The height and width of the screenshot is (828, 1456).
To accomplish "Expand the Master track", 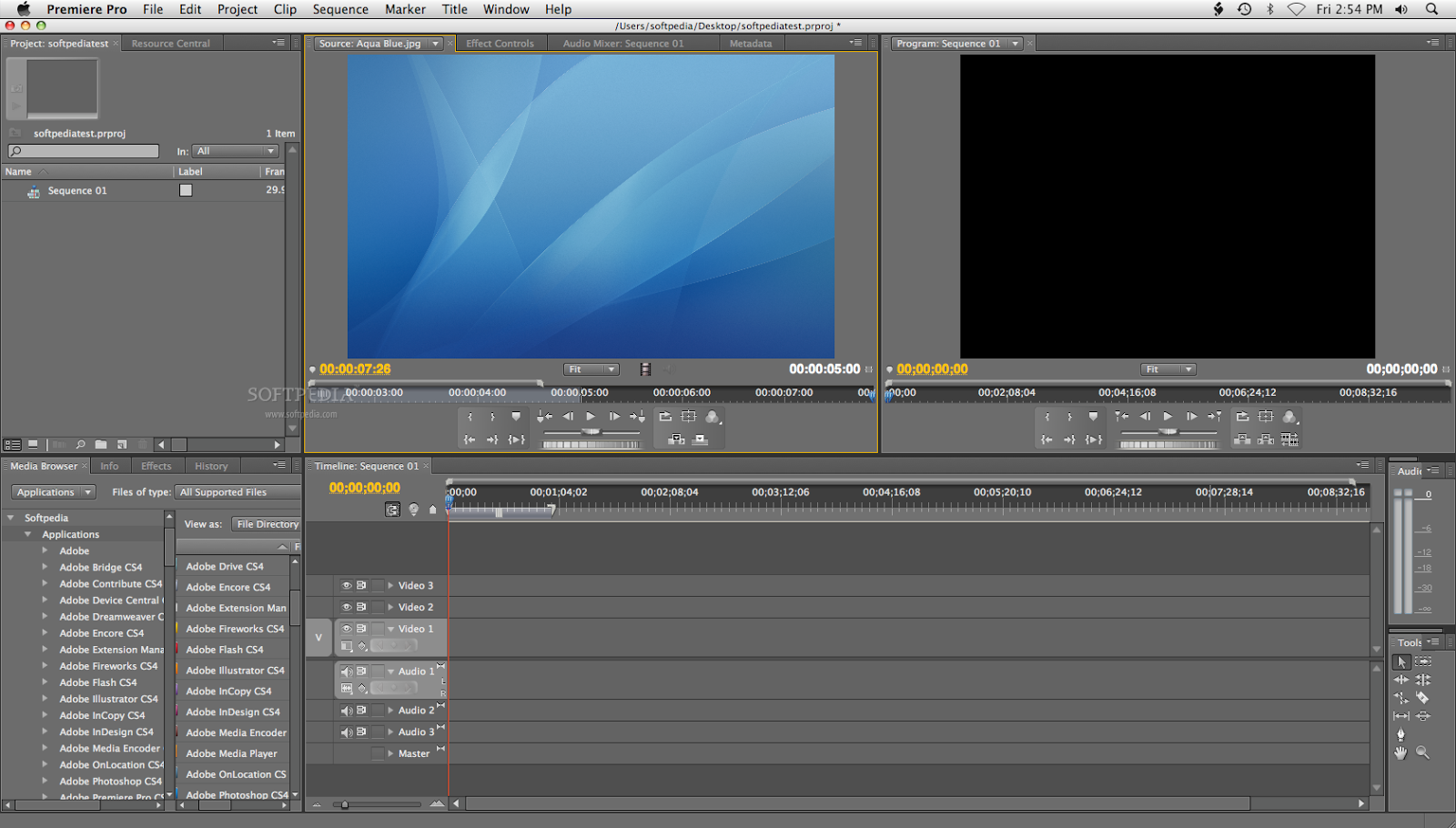I will coord(390,753).
